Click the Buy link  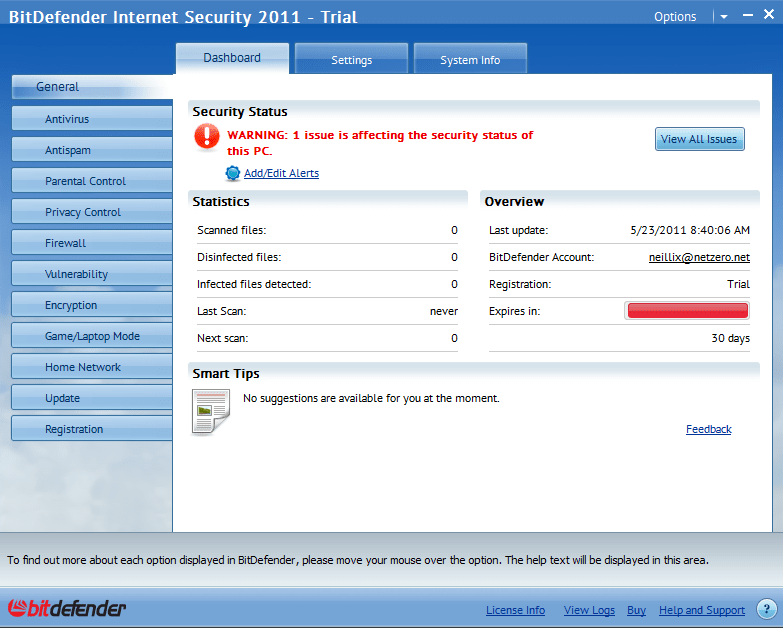click(x=636, y=610)
